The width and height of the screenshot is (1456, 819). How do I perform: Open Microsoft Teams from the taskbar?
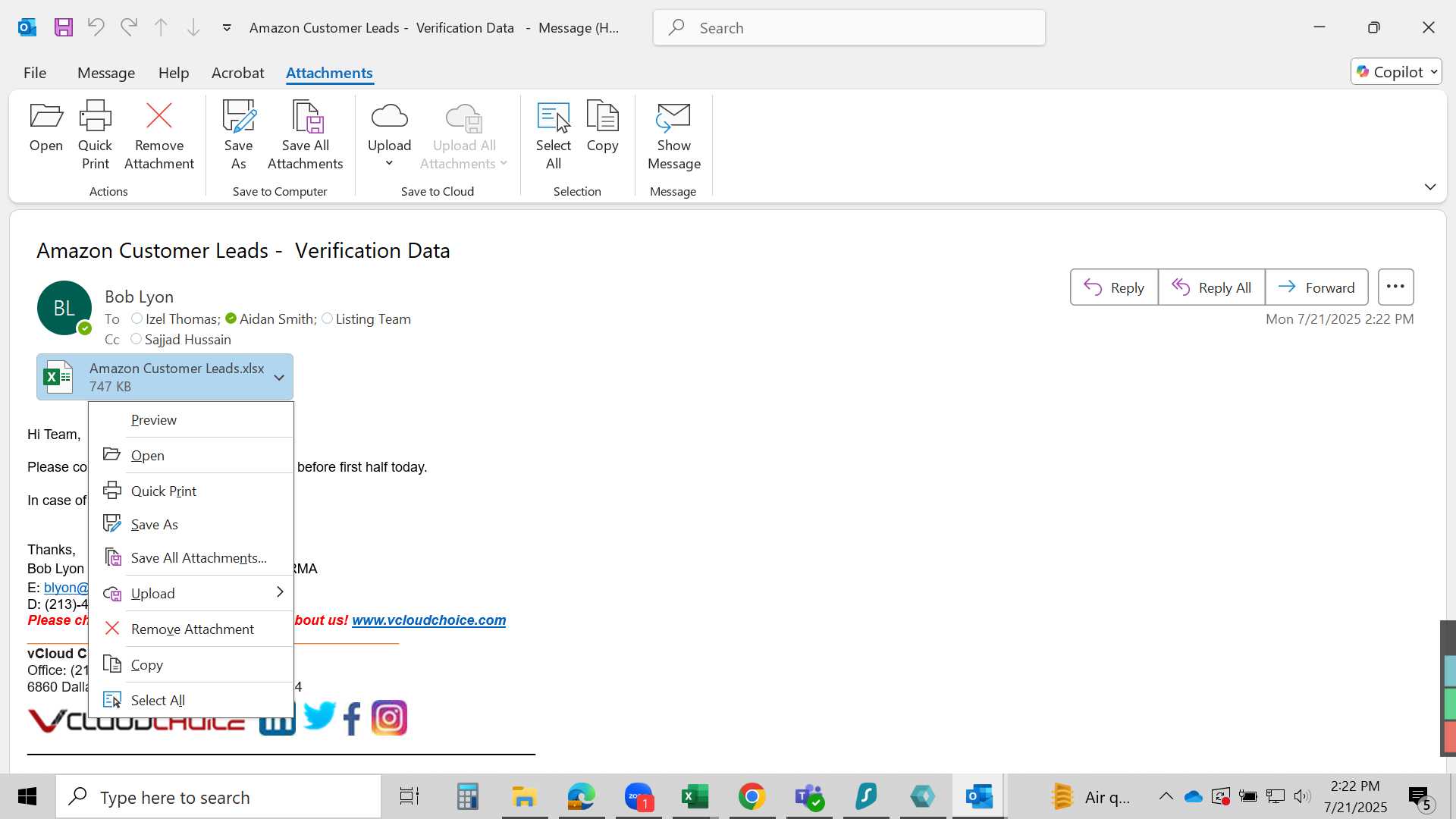coord(809,797)
